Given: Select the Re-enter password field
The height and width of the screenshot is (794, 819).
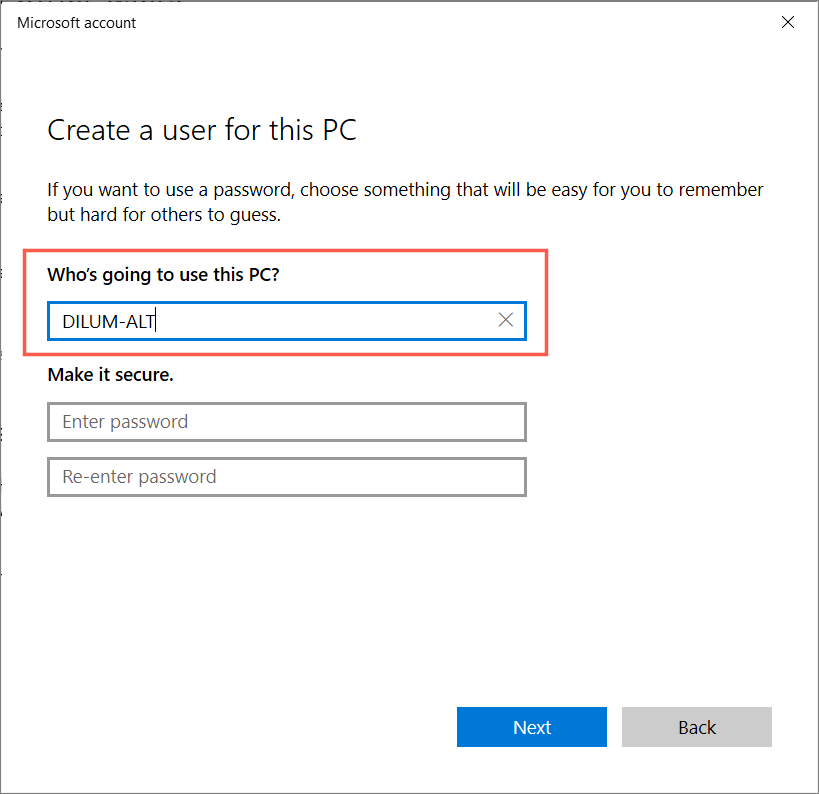Looking at the screenshot, I should (x=286, y=477).
